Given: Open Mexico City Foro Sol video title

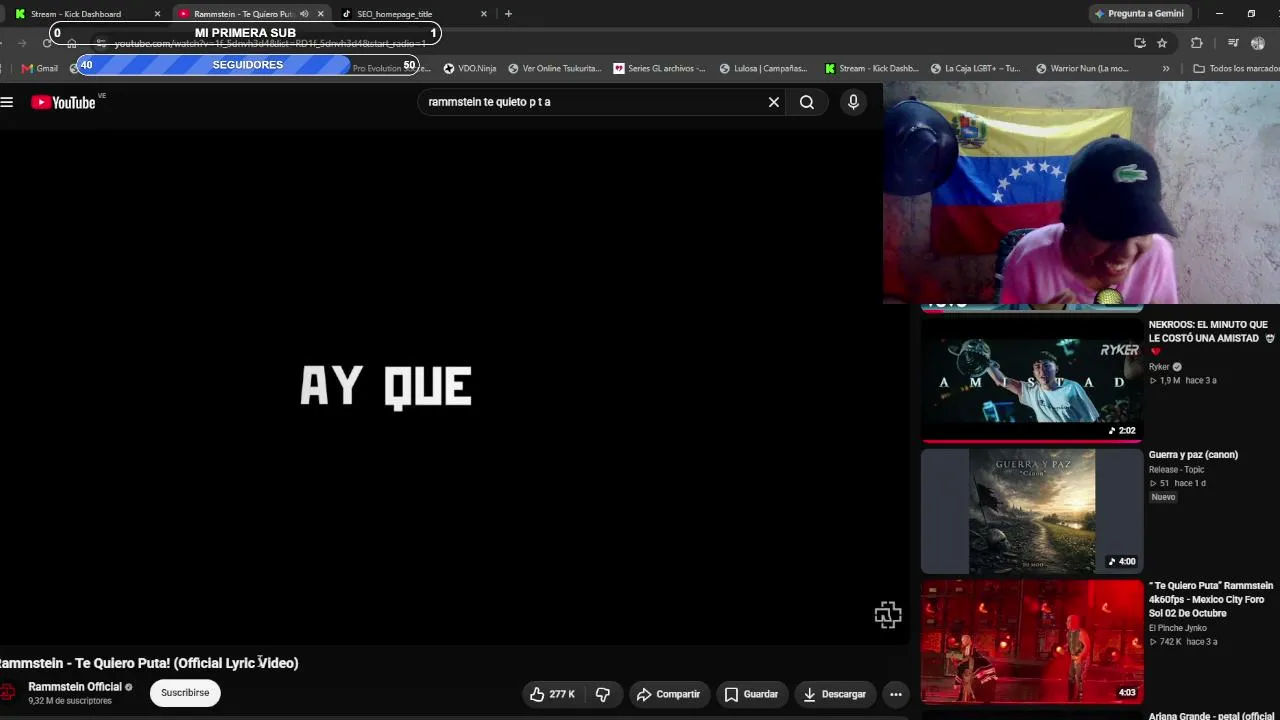Looking at the screenshot, I should pos(1210,600).
